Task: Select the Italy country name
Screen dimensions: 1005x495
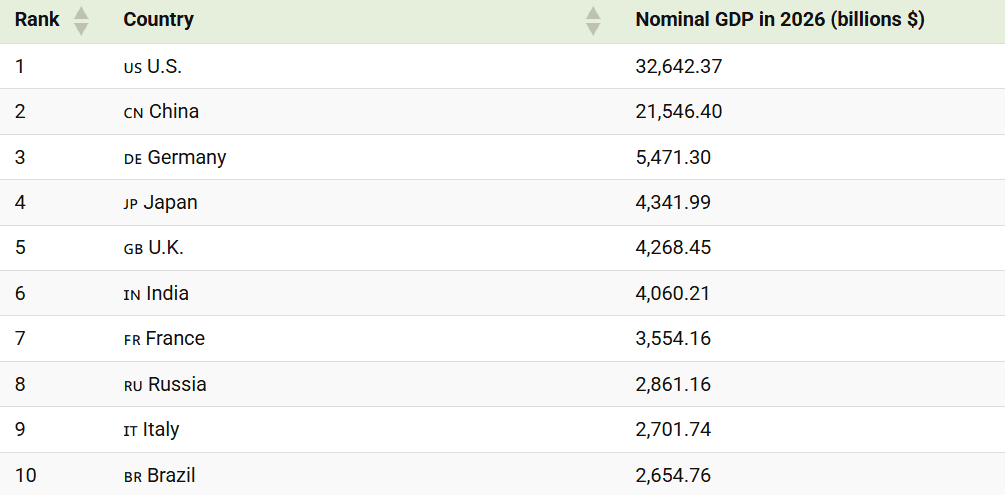Action: [x=161, y=430]
